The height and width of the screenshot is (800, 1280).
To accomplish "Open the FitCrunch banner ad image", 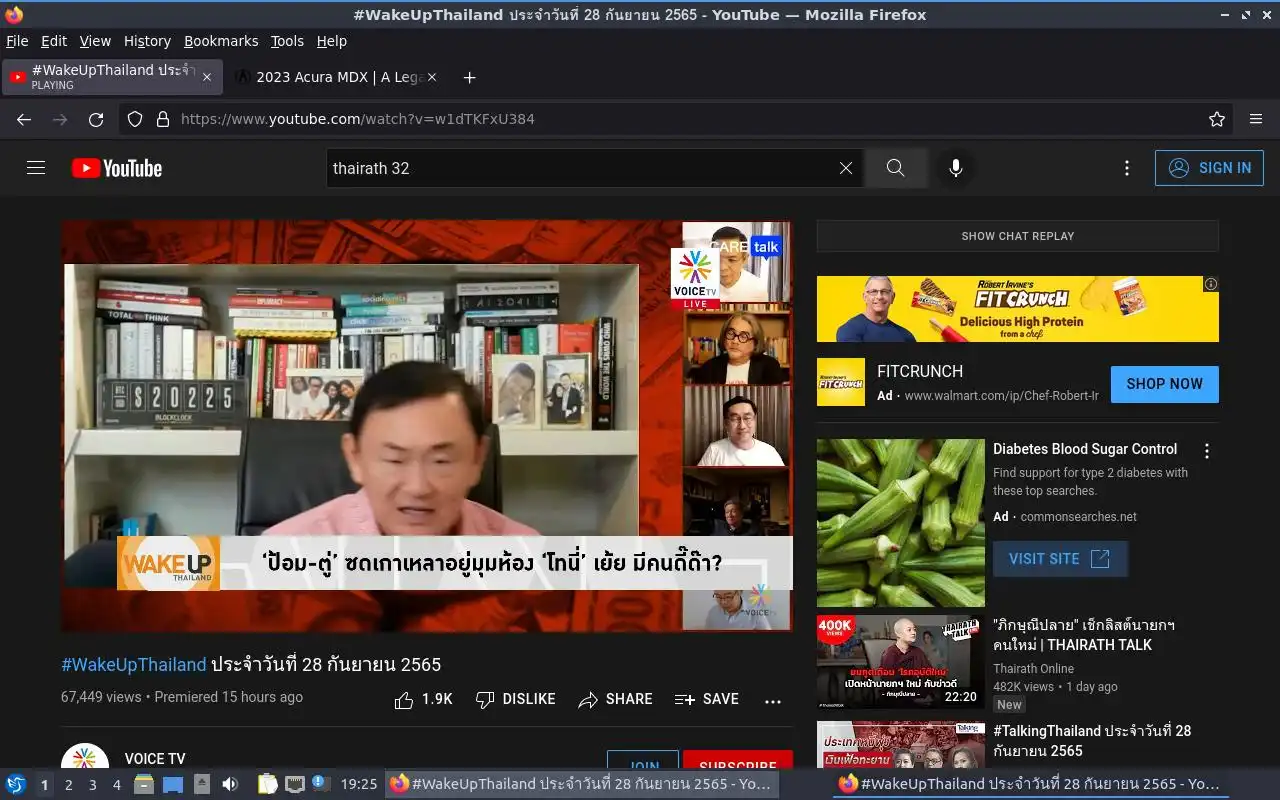I will 1018,309.
